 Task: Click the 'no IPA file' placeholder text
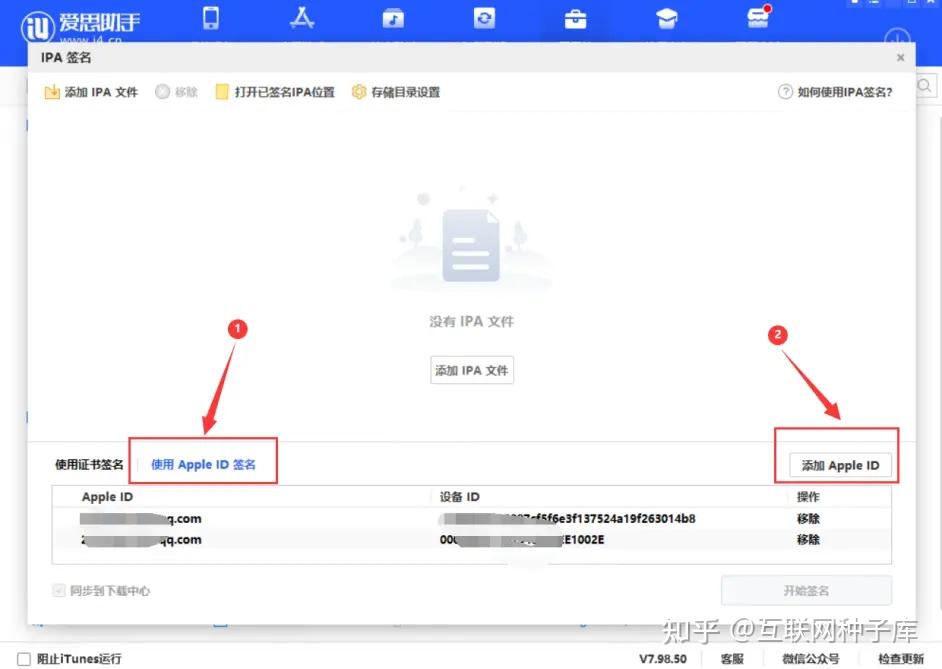click(472, 321)
